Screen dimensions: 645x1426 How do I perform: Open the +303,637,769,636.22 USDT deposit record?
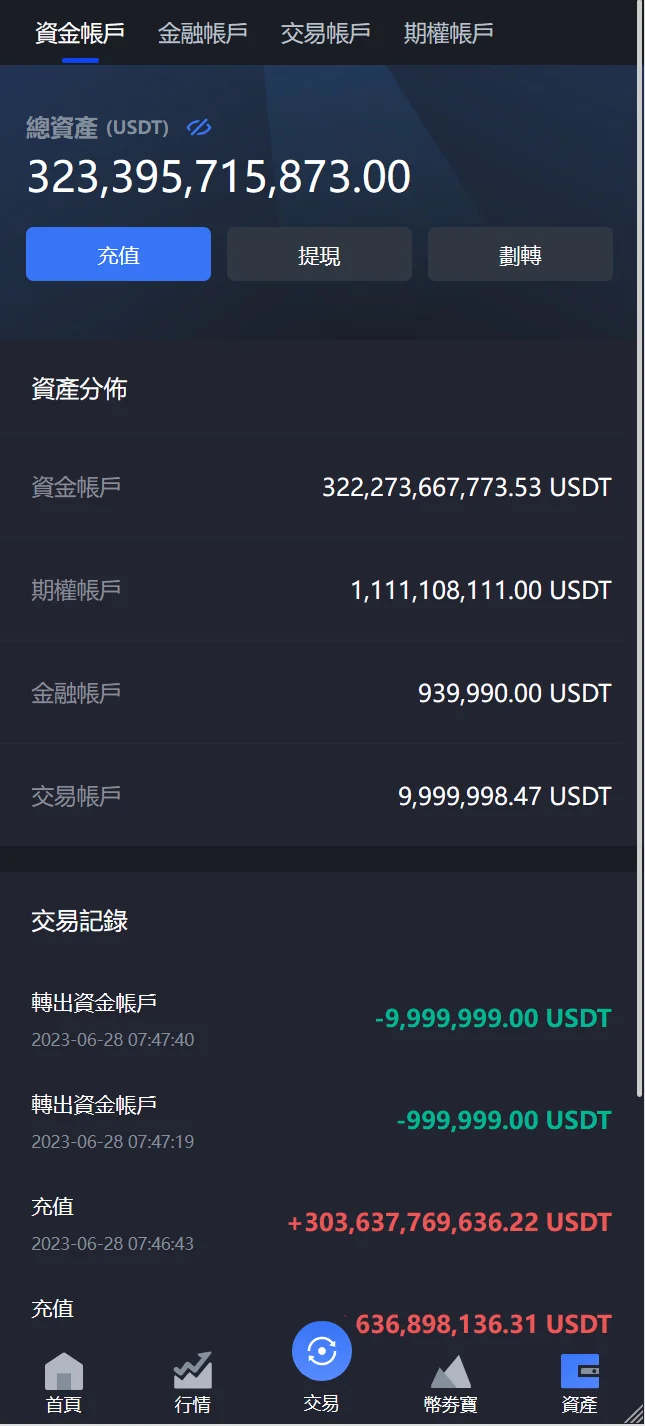tap(320, 1223)
